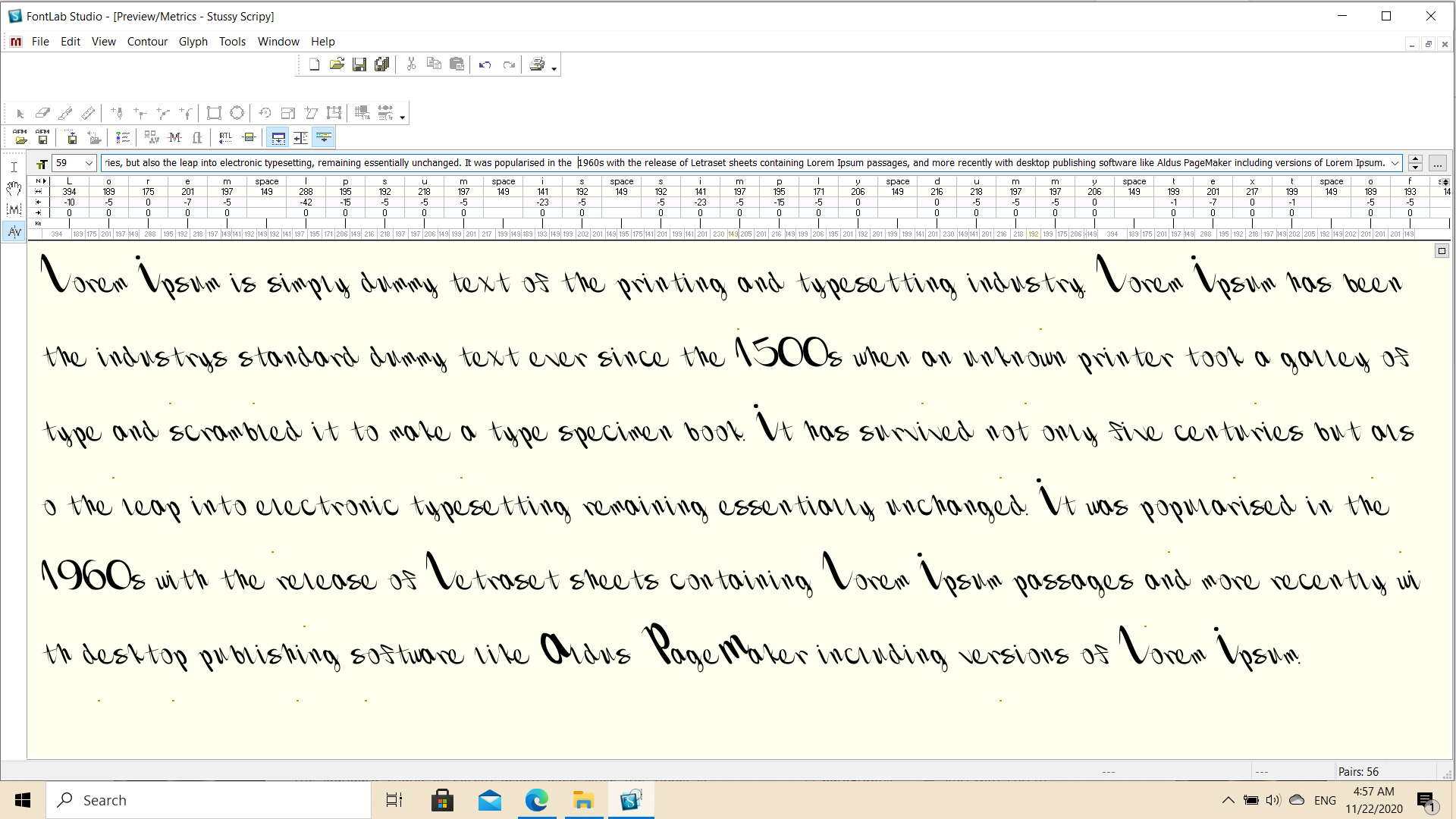
Task: Select the Text editing mode tool
Action: click(x=14, y=167)
